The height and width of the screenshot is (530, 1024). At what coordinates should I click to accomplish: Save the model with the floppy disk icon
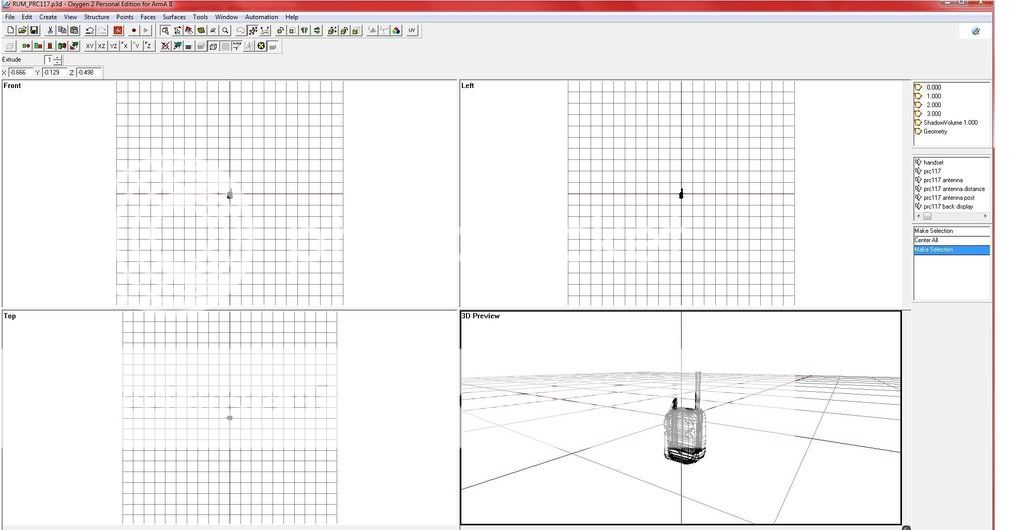click(34, 31)
